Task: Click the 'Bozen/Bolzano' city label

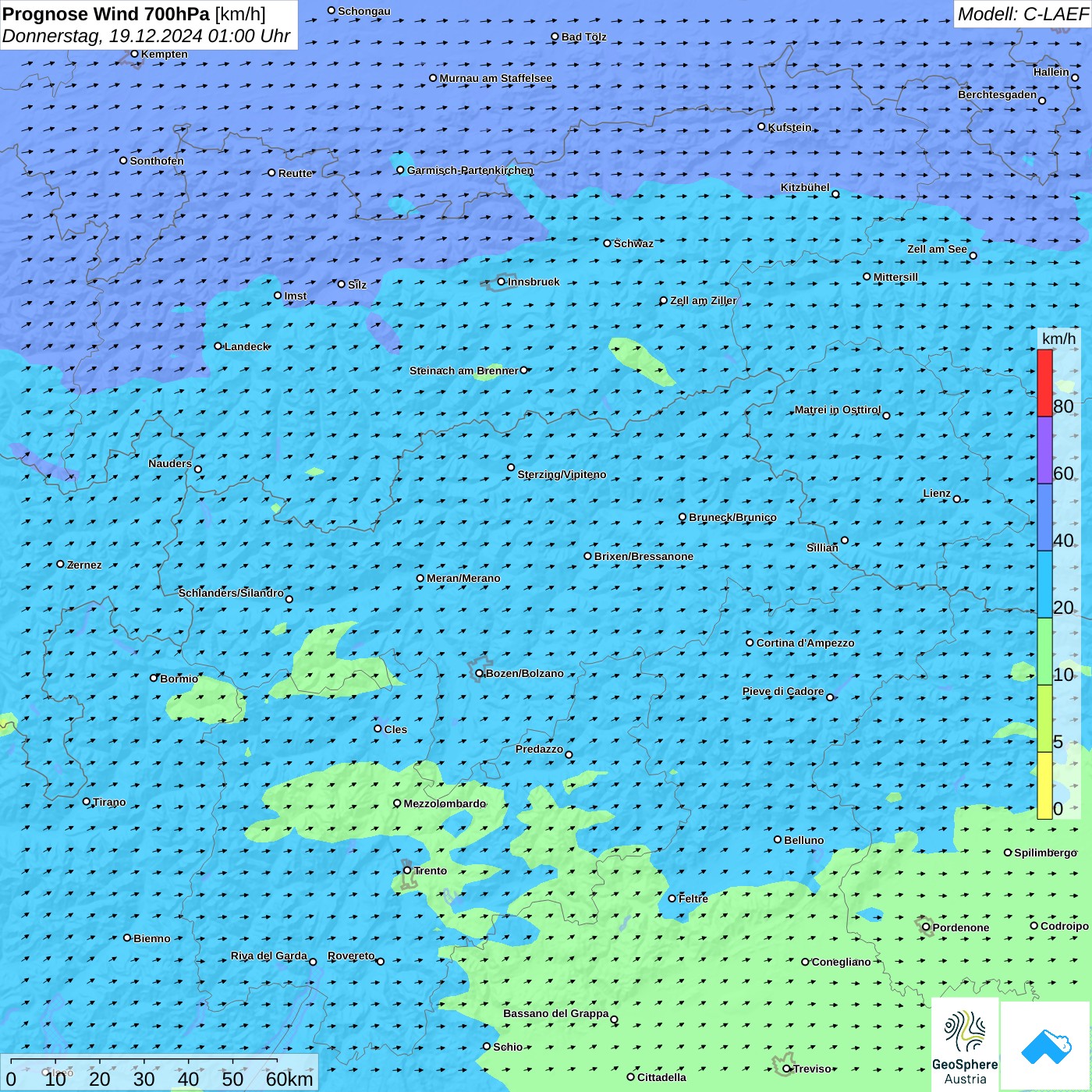Action: tap(525, 673)
